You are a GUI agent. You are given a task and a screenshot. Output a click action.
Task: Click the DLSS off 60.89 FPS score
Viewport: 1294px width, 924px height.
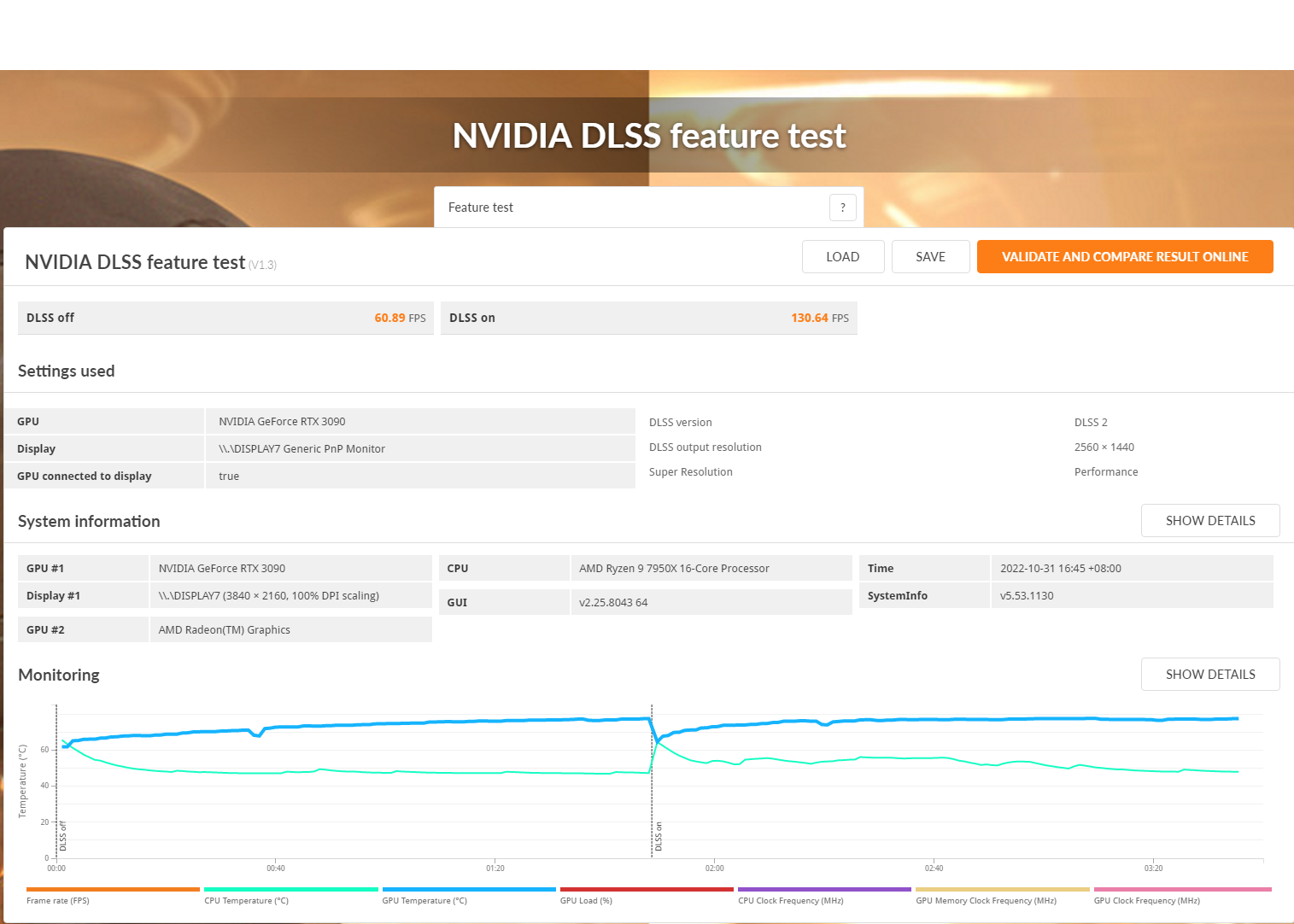coord(225,318)
